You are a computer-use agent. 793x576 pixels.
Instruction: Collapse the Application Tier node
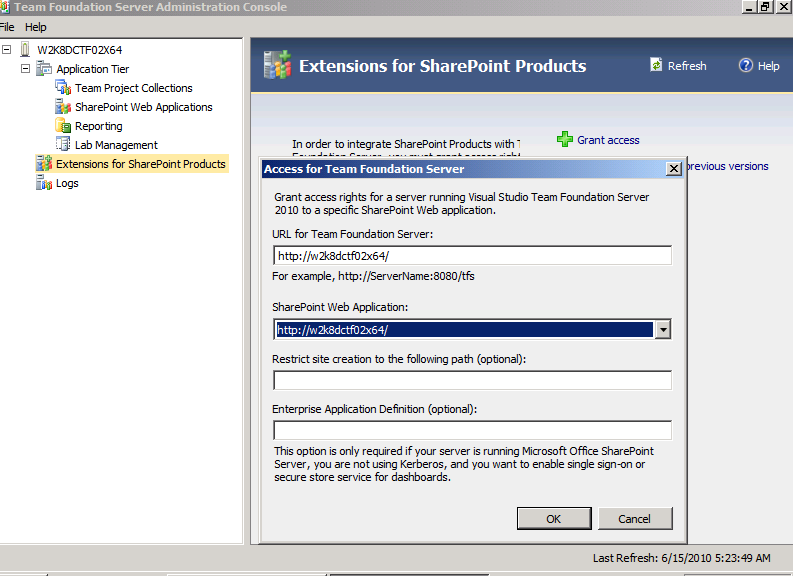(25, 68)
